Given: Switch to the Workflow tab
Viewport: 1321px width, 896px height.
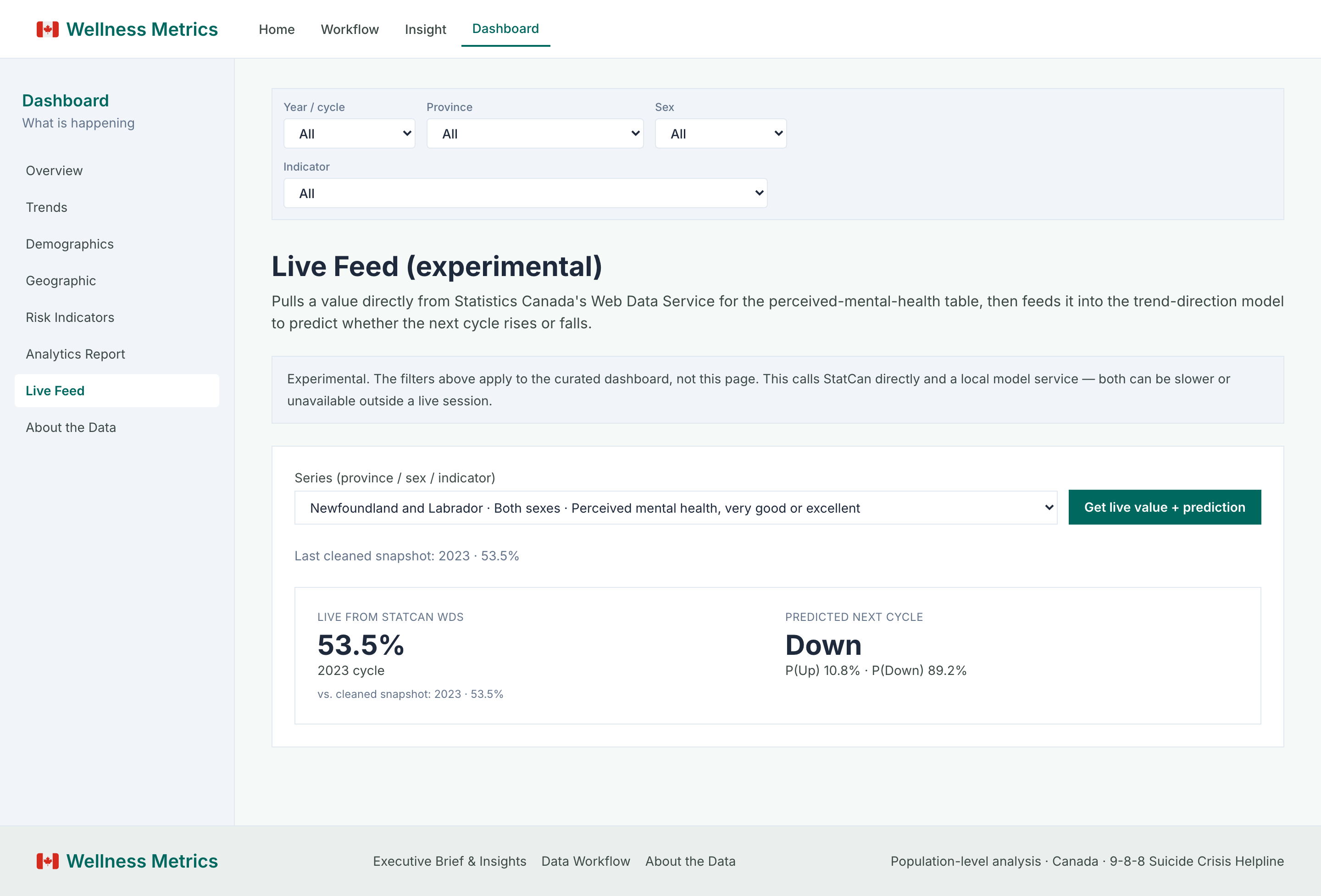Looking at the screenshot, I should coord(350,29).
